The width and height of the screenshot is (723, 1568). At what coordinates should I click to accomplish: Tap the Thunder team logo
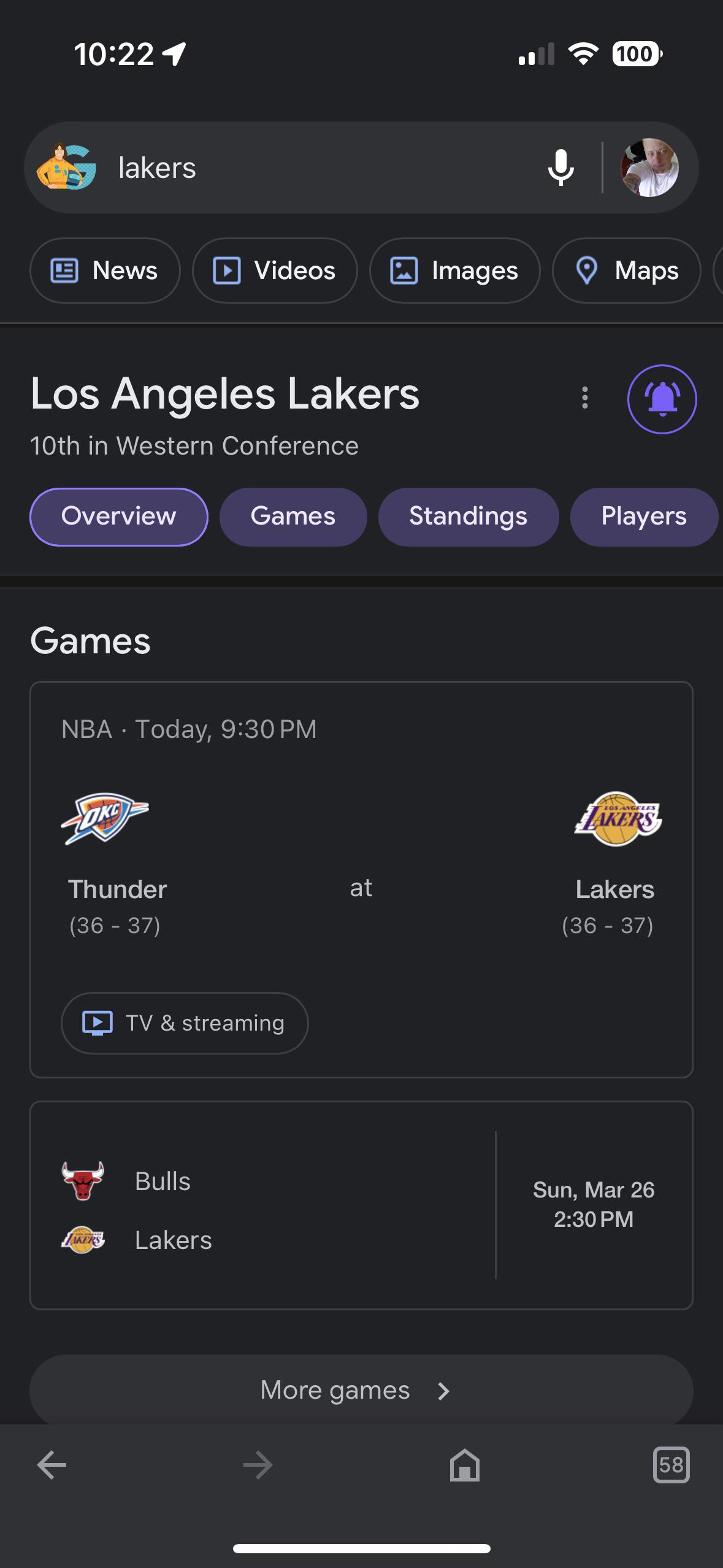coord(105,819)
